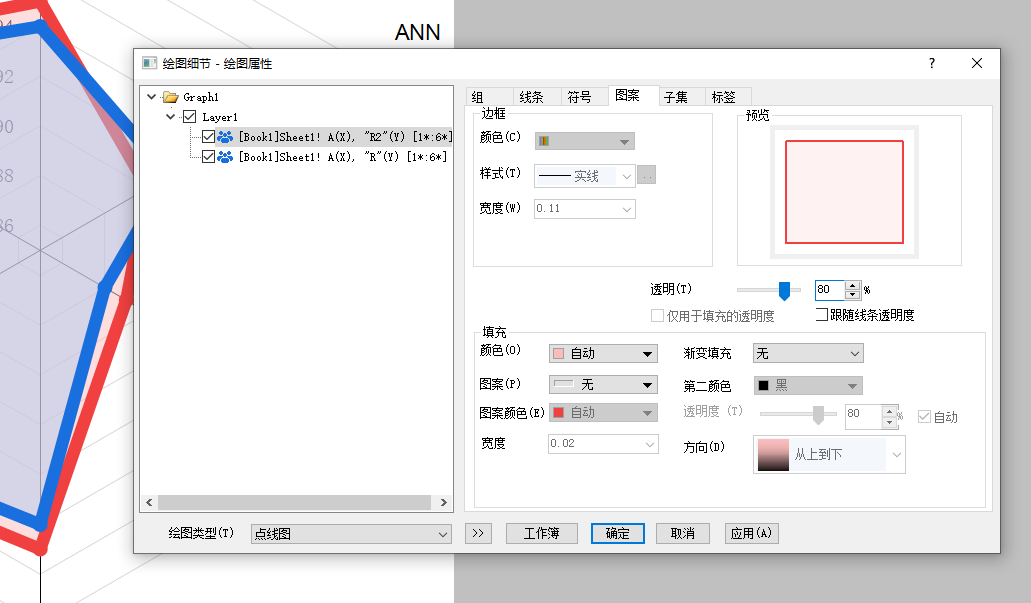The width and height of the screenshot is (1031, 603).
Task: Click the ANN title on the graph
Action: pos(418,32)
